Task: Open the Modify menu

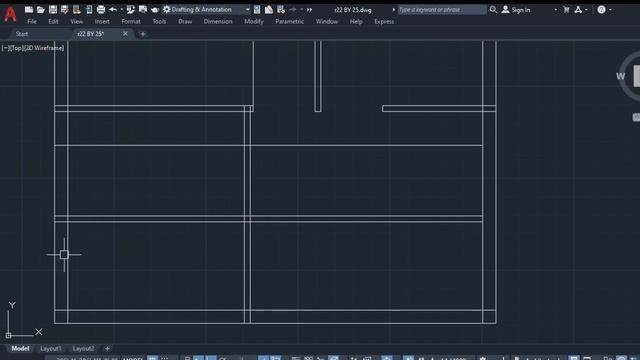Action: [x=254, y=21]
